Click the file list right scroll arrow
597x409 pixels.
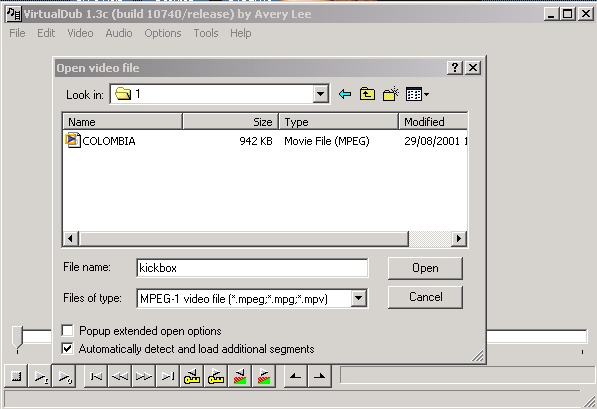[x=459, y=239]
